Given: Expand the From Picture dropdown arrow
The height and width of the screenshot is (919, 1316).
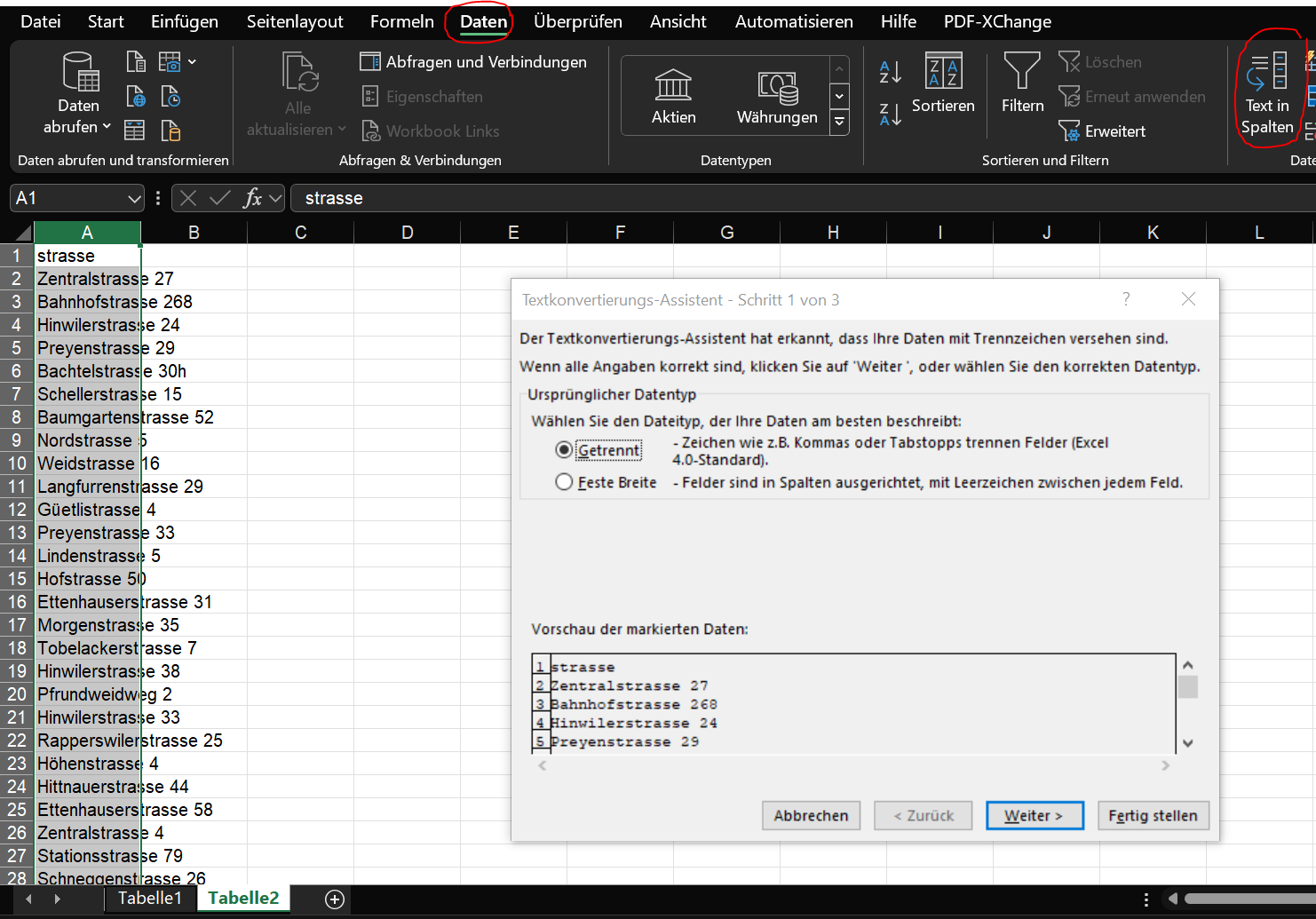Looking at the screenshot, I should coord(193,61).
